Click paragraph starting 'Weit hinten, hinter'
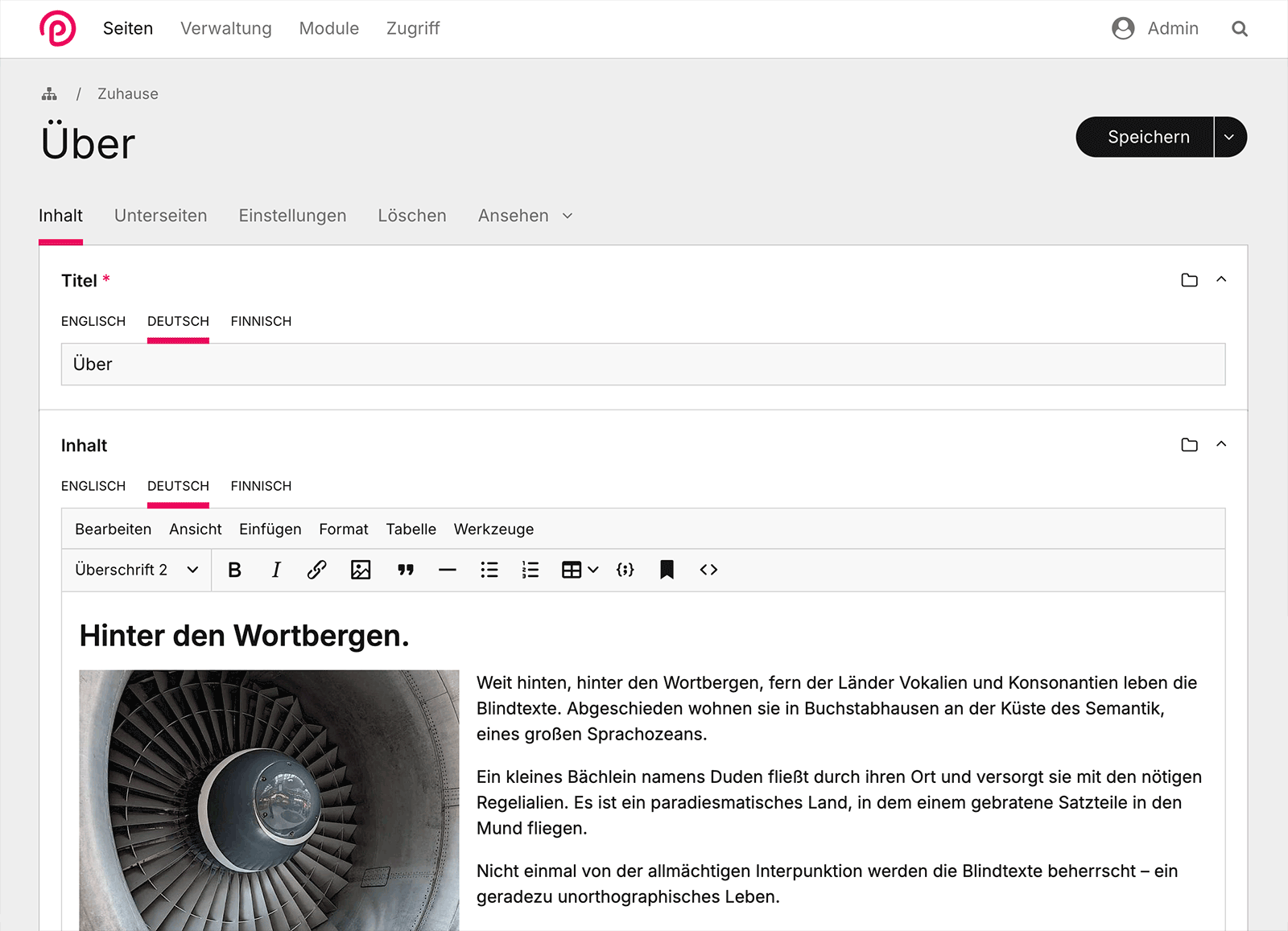Image resolution: width=1288 pixels, height=931 pixels. 837,708
